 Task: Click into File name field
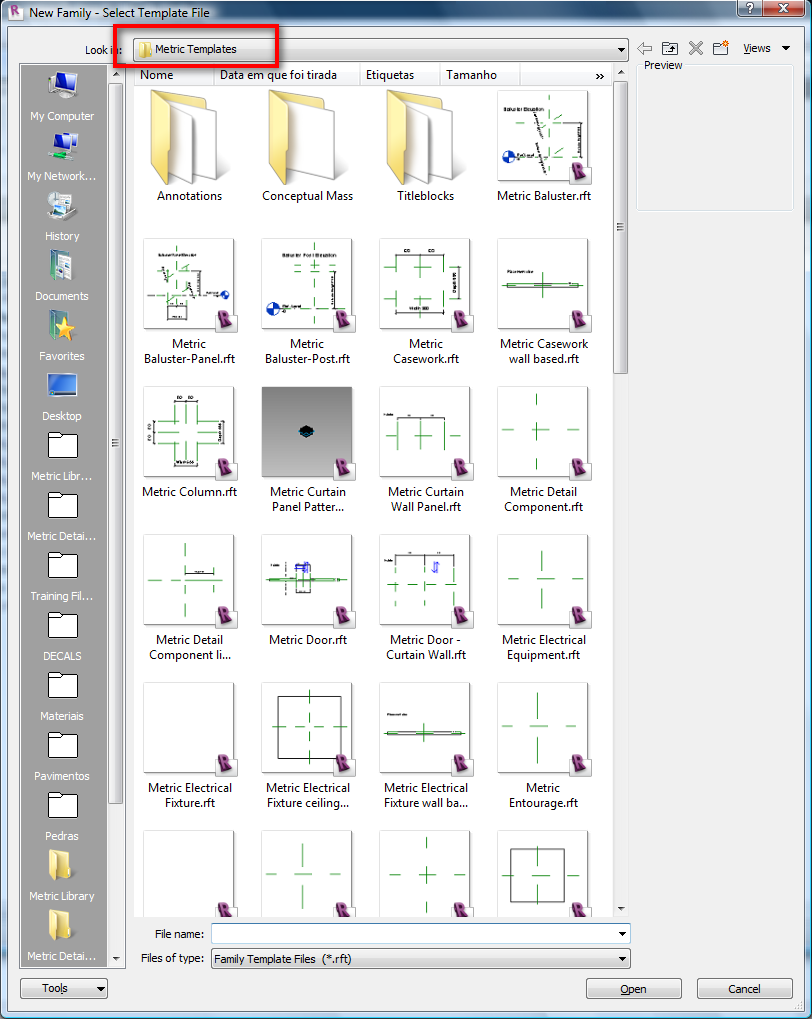tap(413, 934)
